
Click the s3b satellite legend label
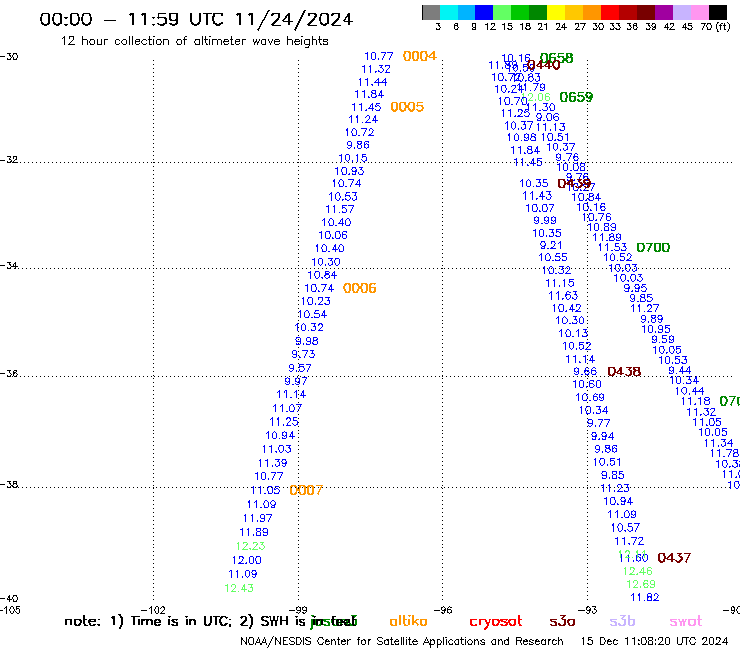click(x=622, y=621)
